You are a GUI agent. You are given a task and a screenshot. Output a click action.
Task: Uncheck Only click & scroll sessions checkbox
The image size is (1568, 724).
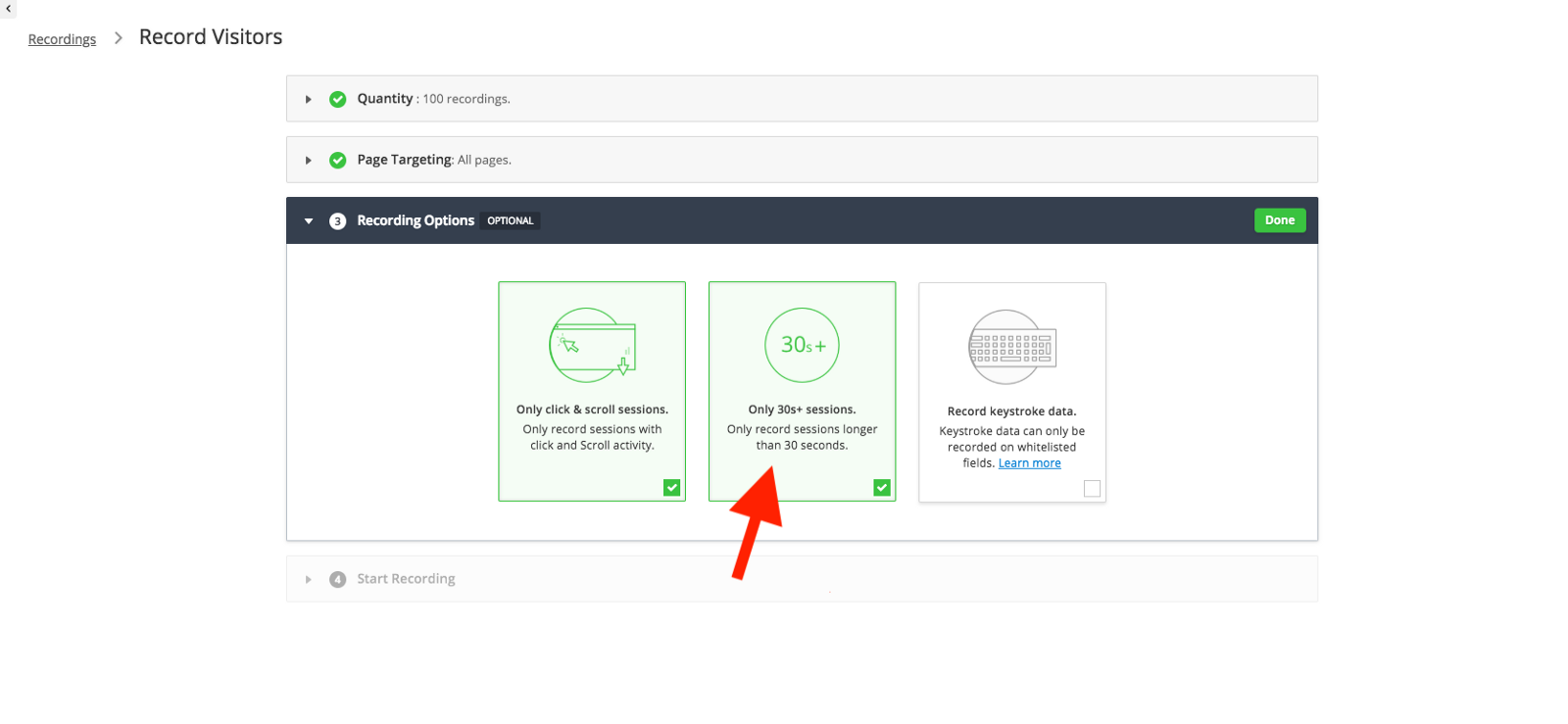pos(672,487)
